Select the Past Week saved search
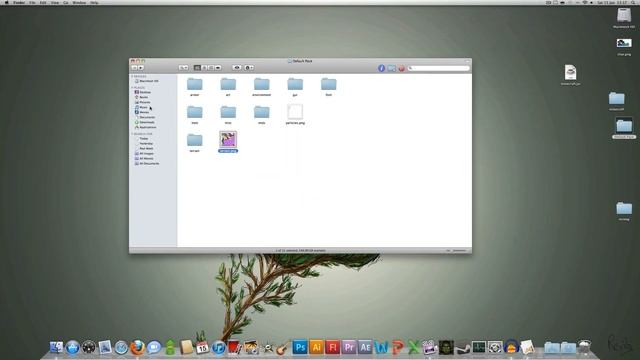The width and height of the screenshot is (640, 360). pos(144,149)
